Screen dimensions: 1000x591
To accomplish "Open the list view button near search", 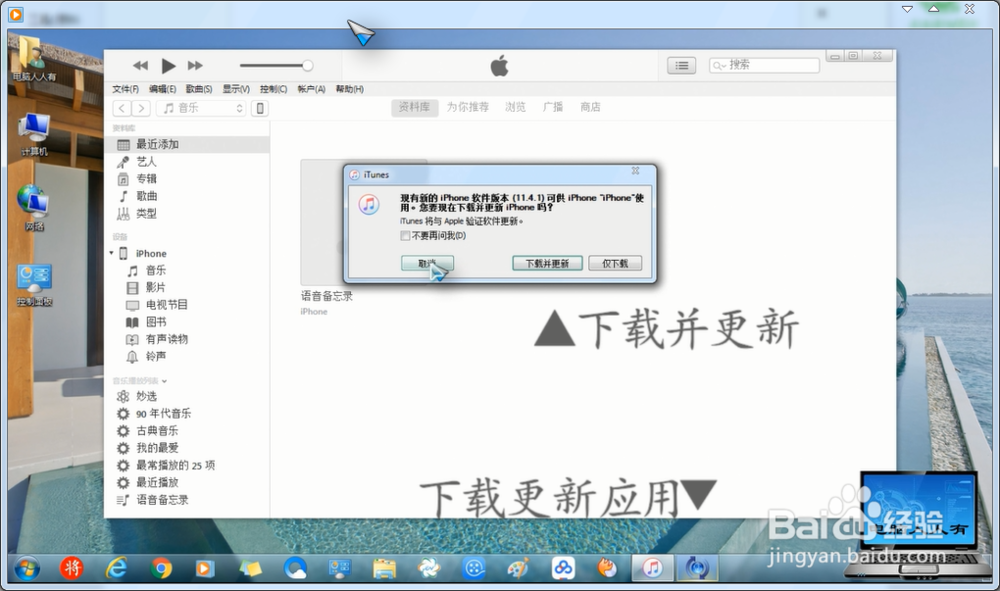I will [x=682, y=65].
